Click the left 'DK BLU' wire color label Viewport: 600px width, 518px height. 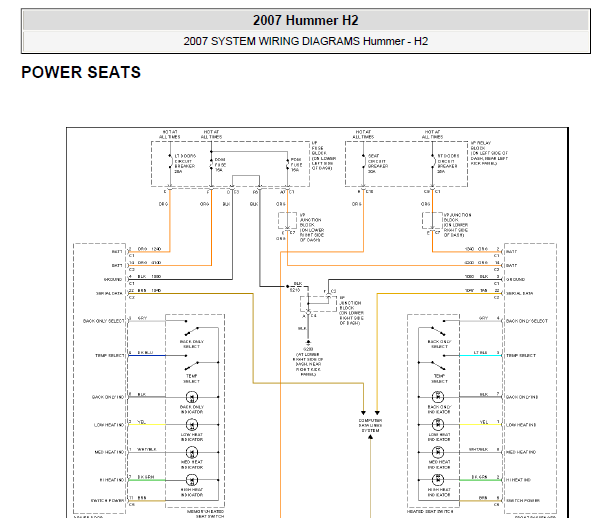[145, 352]
